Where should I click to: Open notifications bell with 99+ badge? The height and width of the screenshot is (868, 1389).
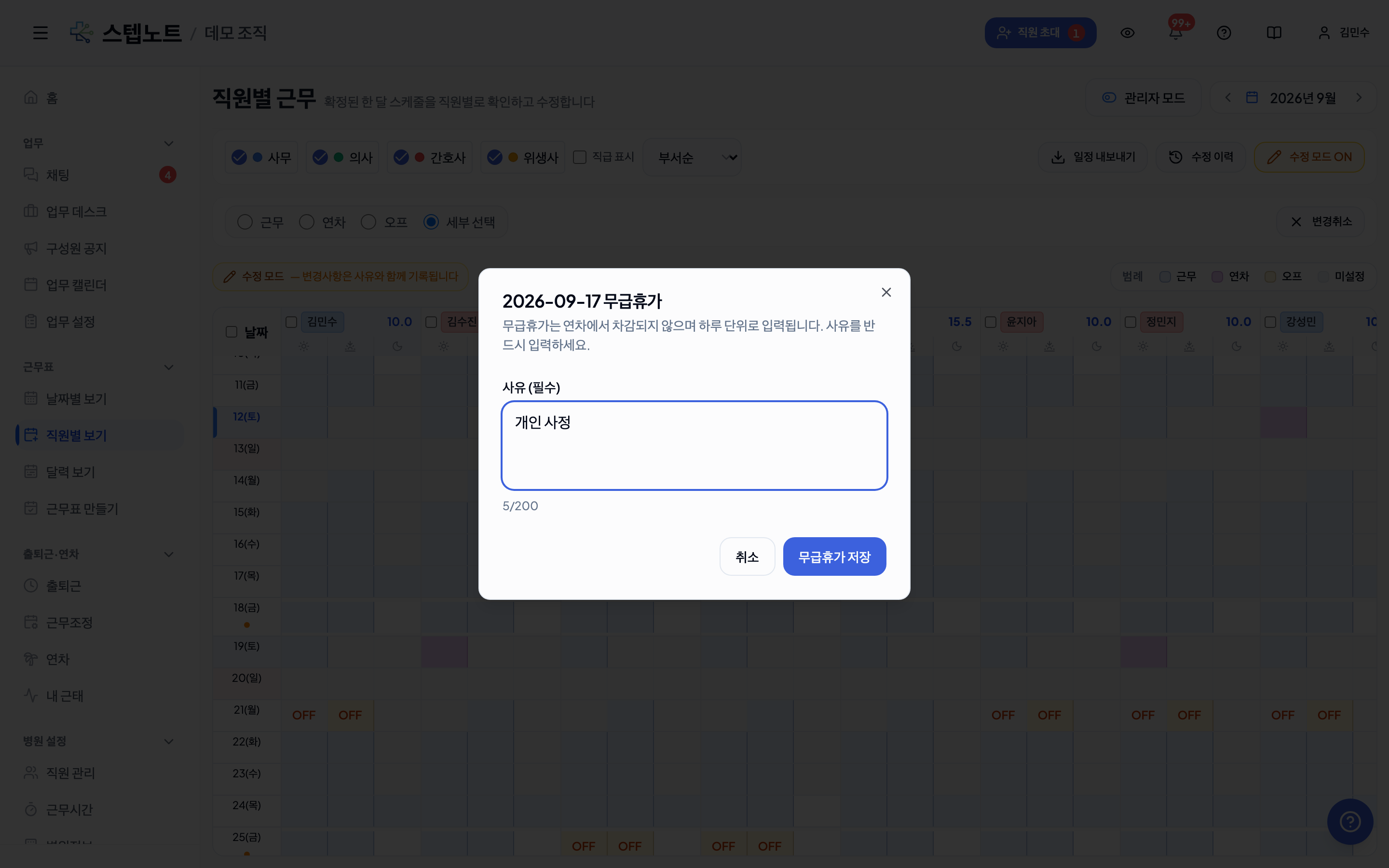pyautogui.click(x=1176, y=31)
